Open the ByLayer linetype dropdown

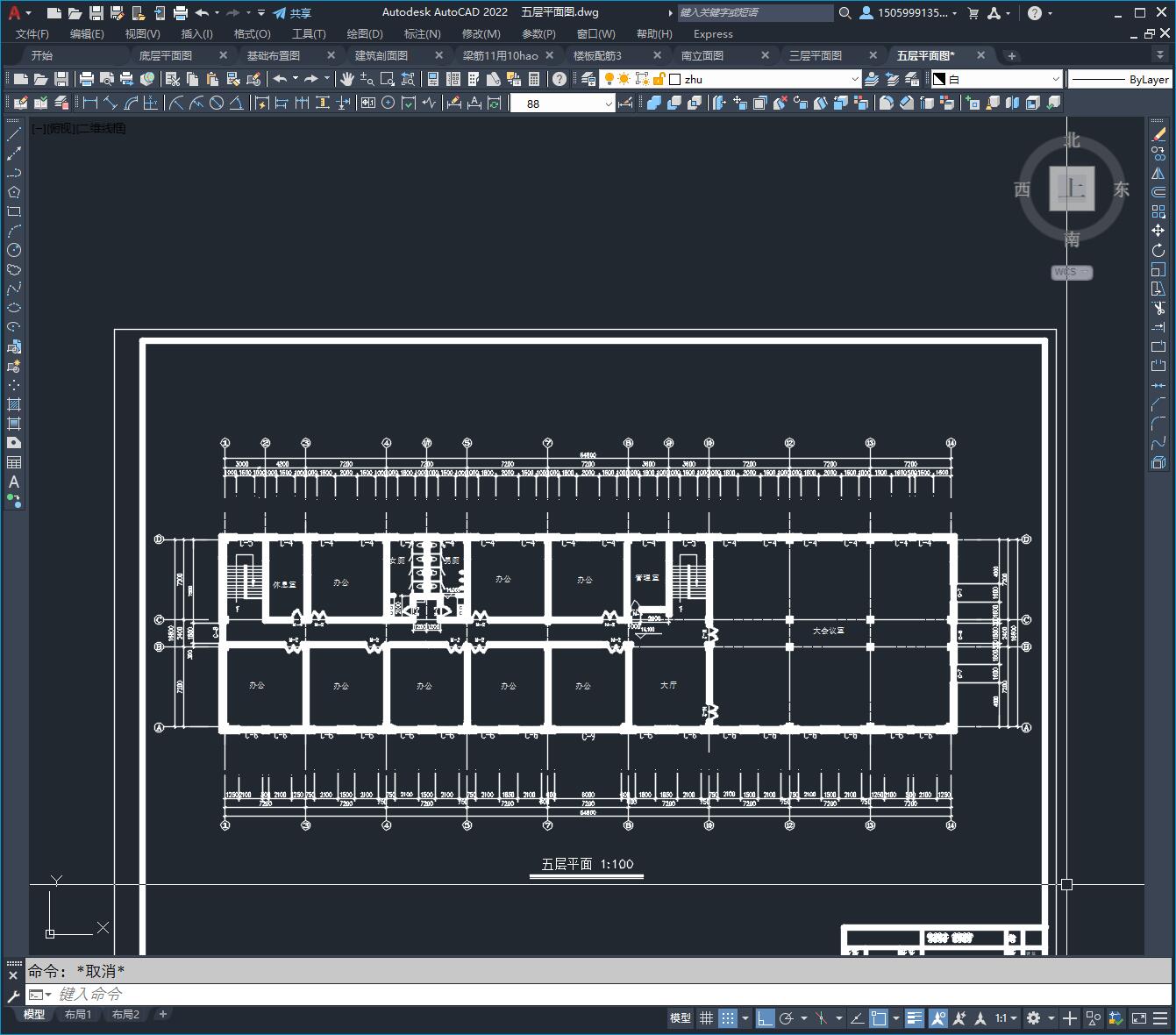pyautogui.click(x=1120, y=79)
